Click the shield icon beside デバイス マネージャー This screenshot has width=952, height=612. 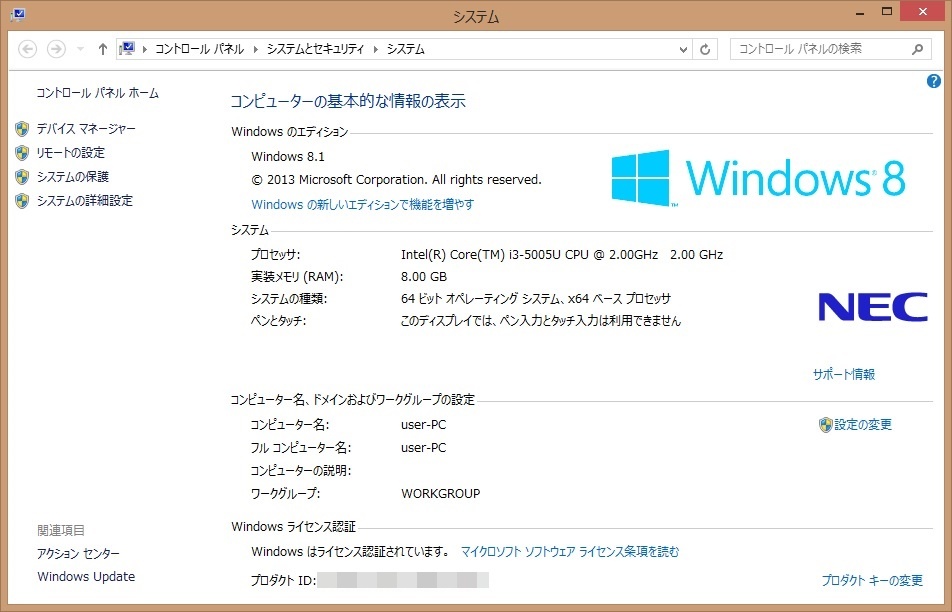pyautogui.click(x=22, y=129)
